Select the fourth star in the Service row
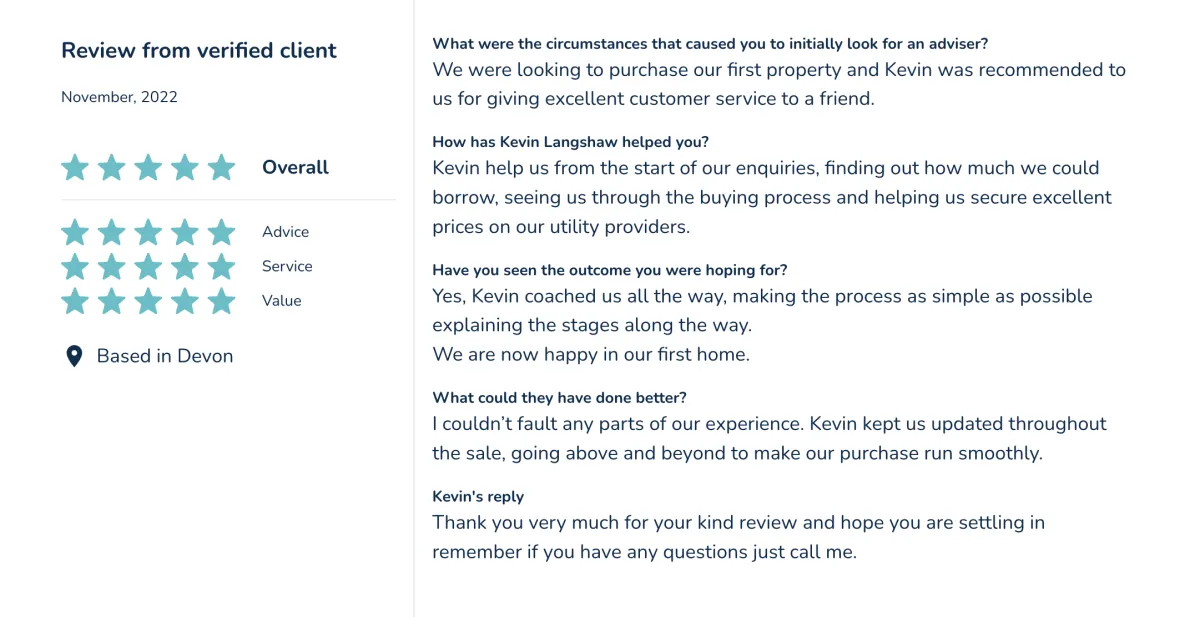This screenshot has width=1200, height=617. click(184, 267)
